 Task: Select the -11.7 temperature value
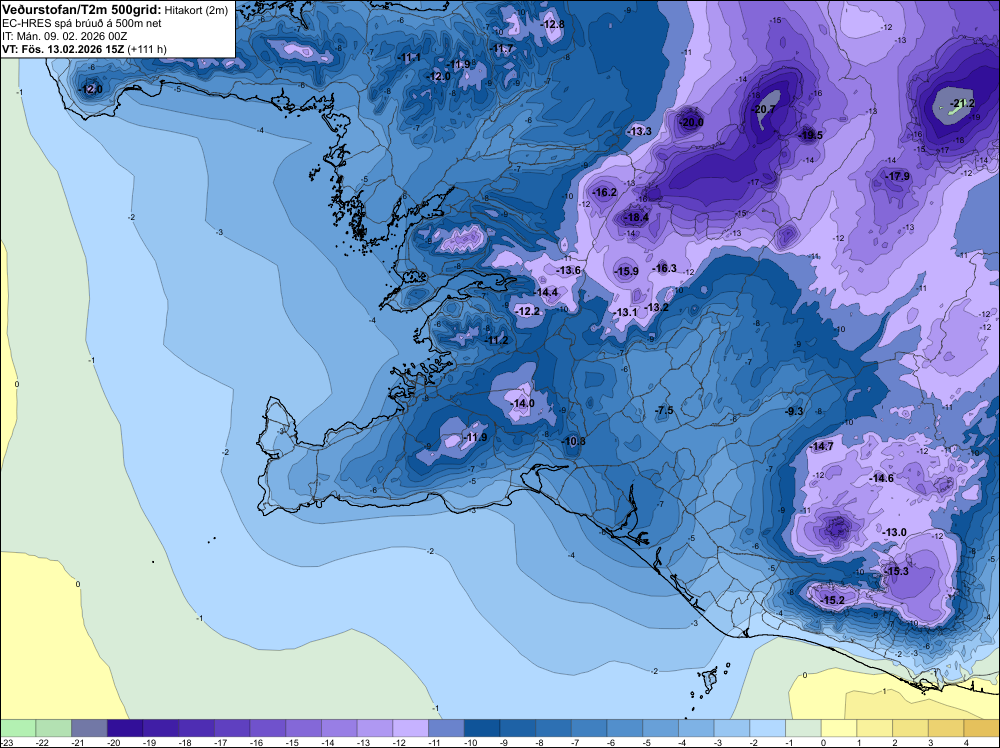pos(502,48)
